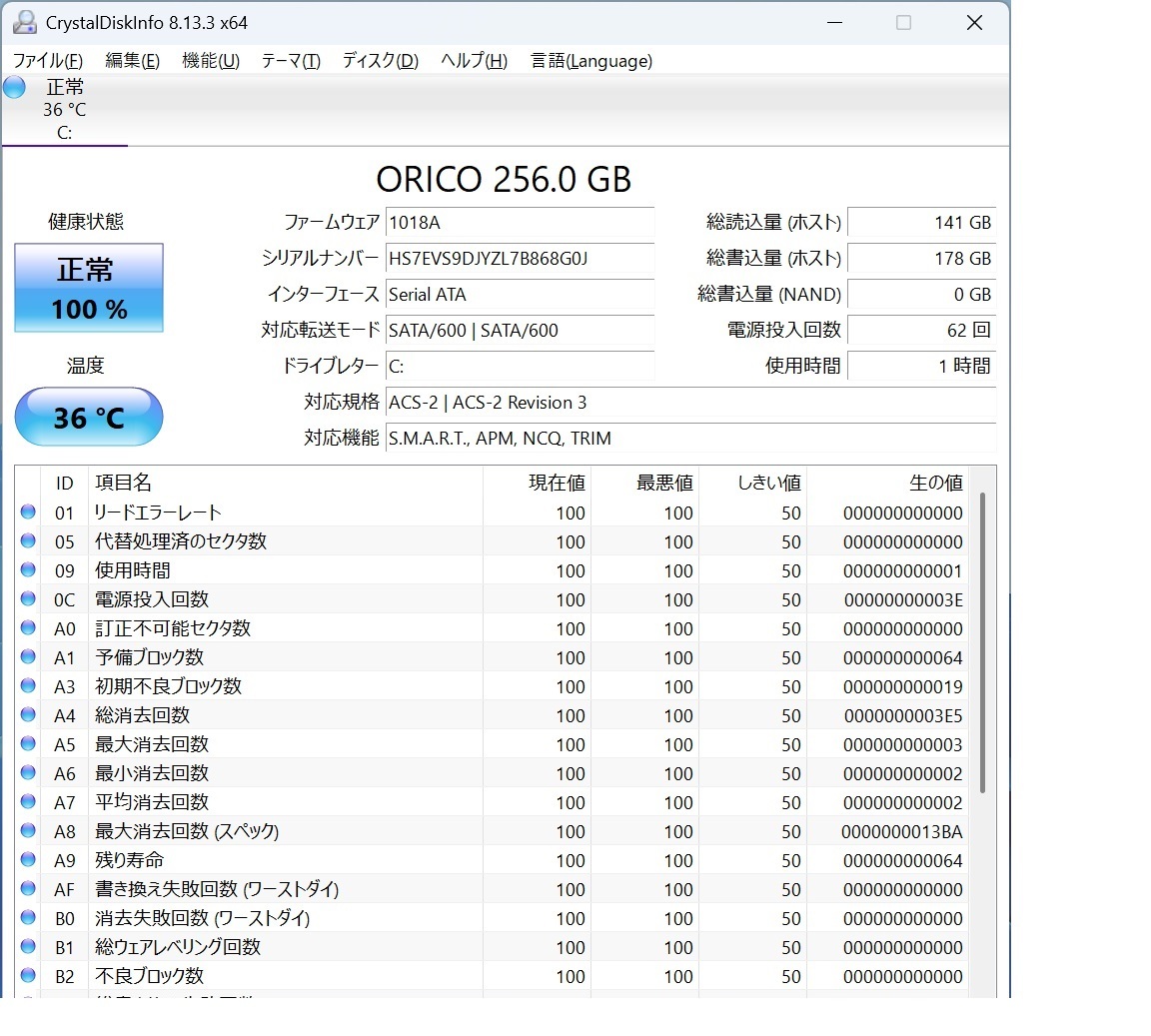
Task: Click the drive letter field showing C:
Action: 520,367
